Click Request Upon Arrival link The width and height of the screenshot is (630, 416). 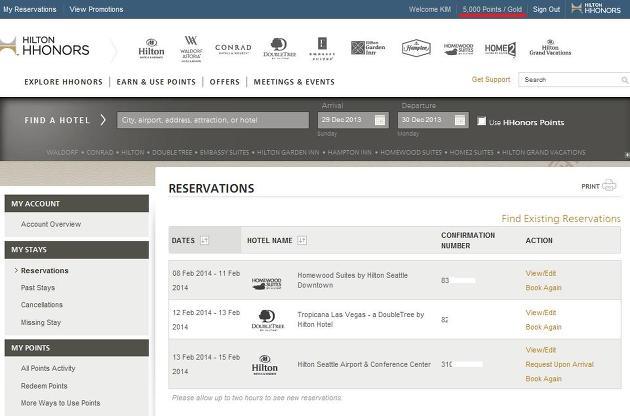coord(559,365)
